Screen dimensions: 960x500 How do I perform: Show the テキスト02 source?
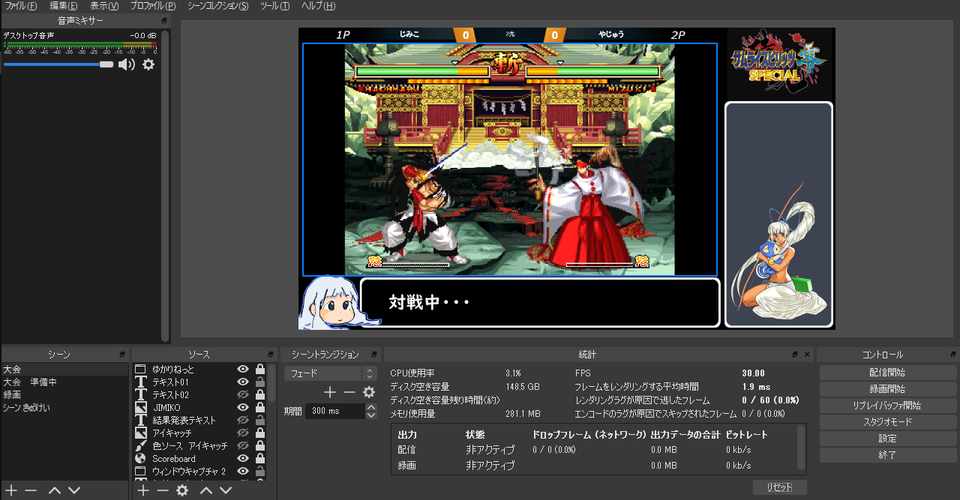243,394
